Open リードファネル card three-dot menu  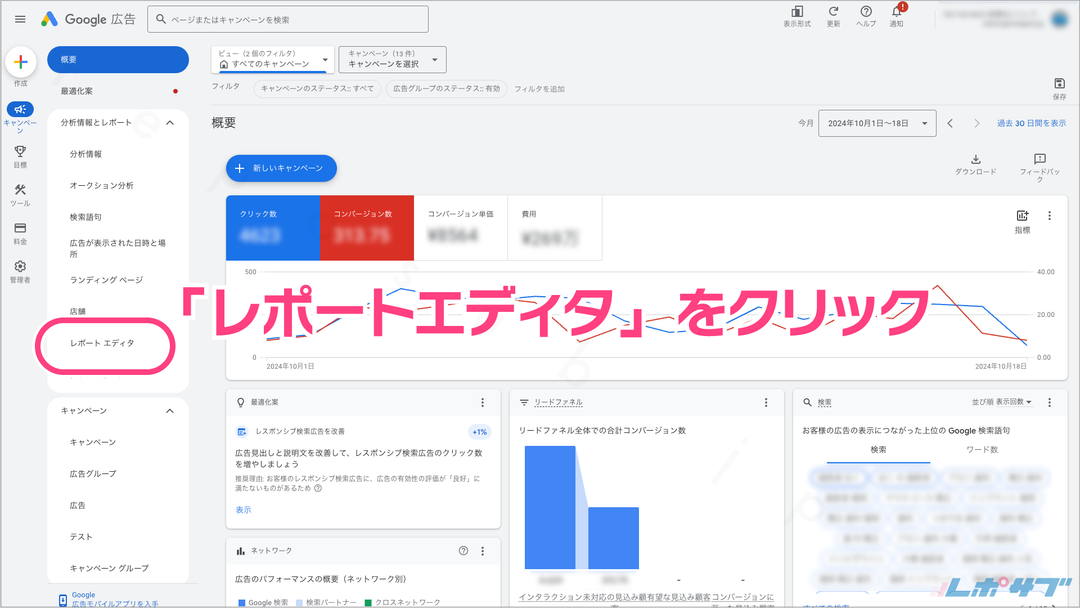(x=766, y=403)
